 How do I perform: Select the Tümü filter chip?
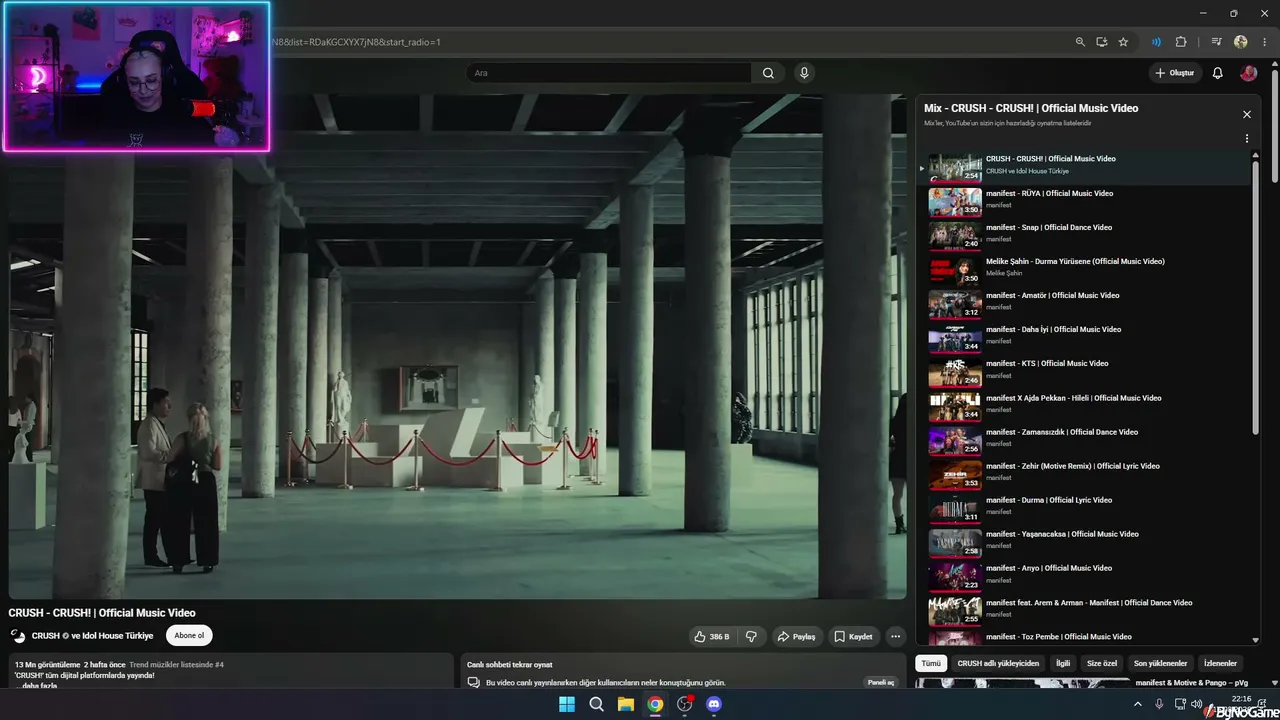point(931,663)
